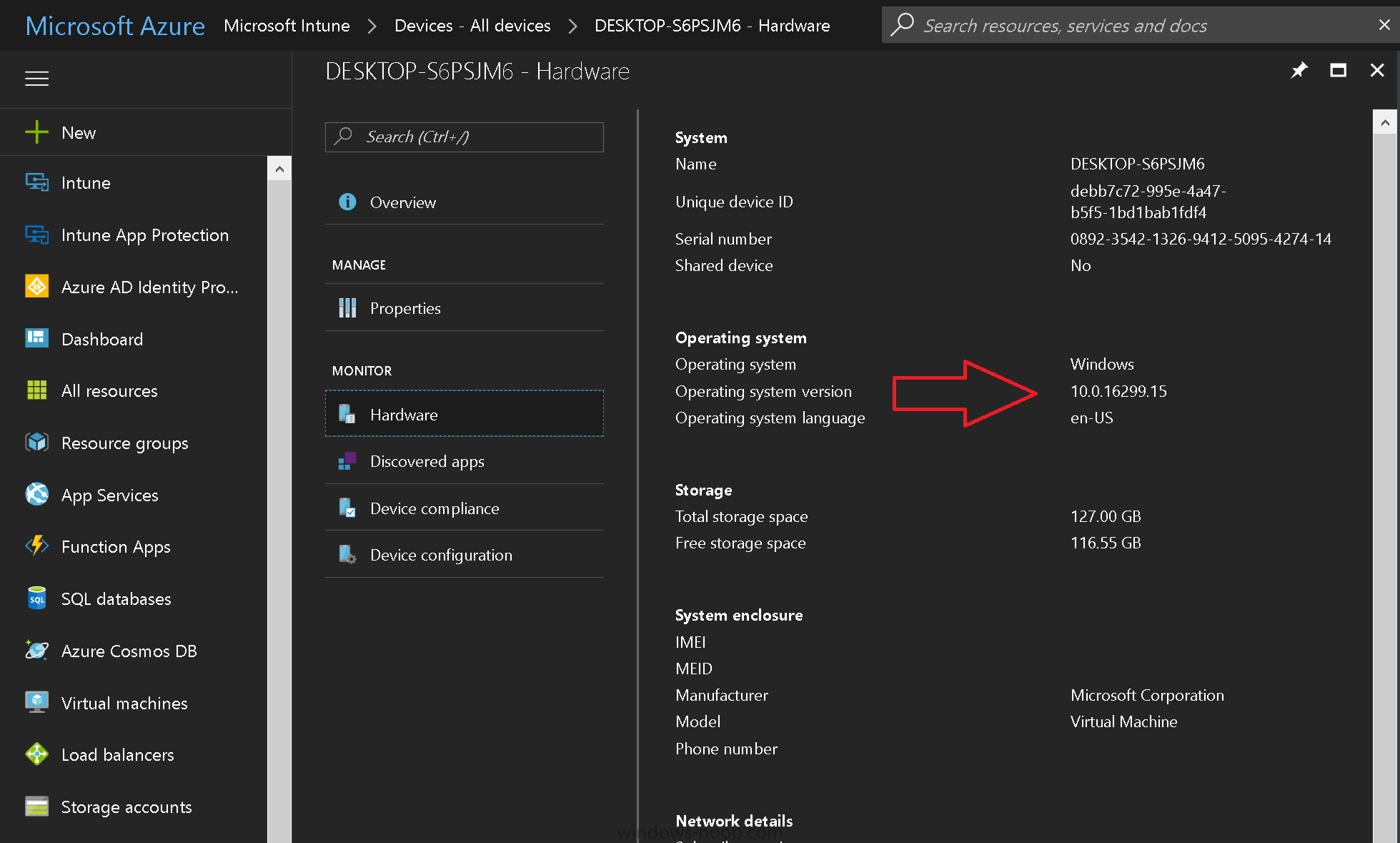Click the Shared device value No
This screenshot has height=843, width=1400.
[1081, 265]
